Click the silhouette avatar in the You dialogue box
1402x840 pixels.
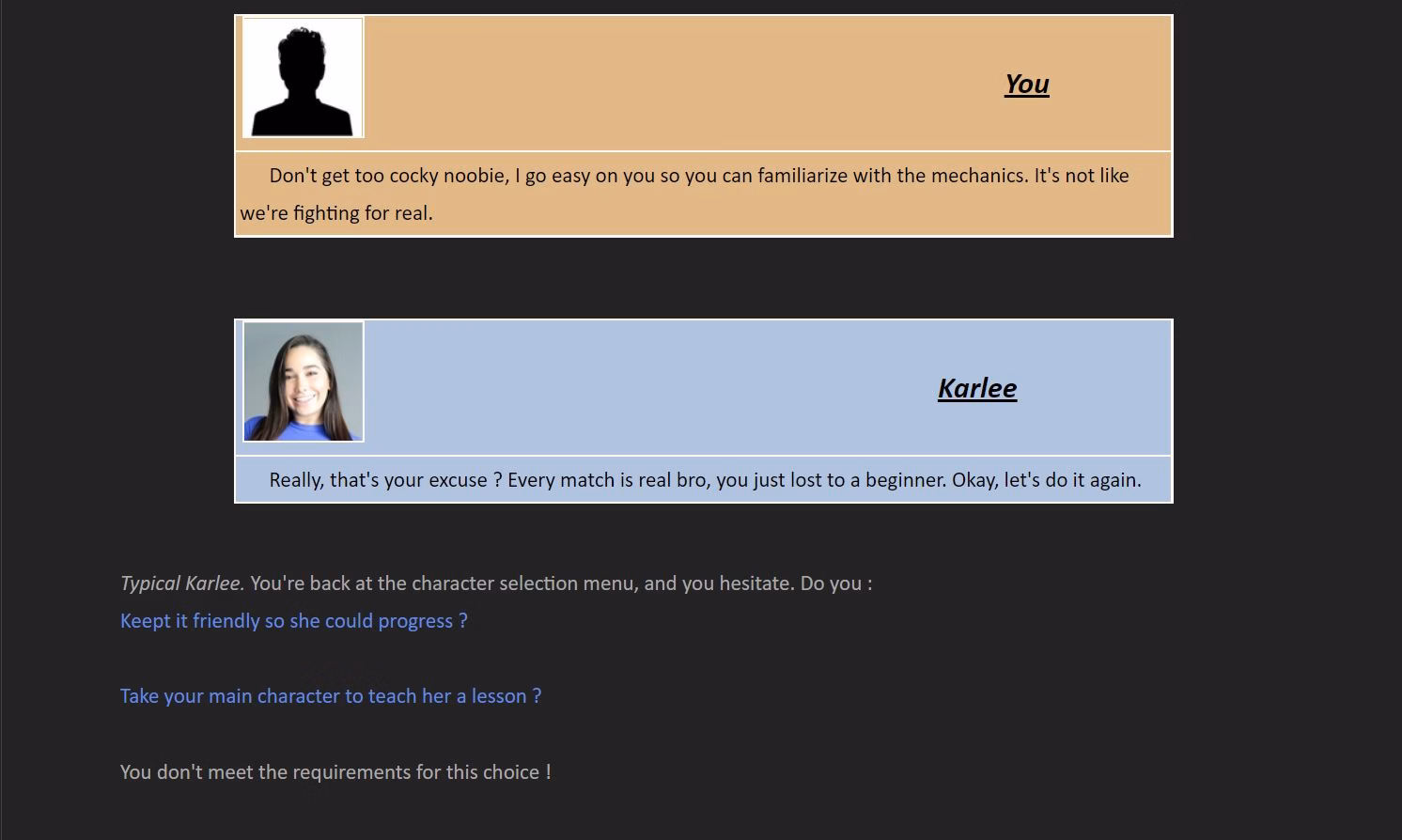[x=303, y=77]
